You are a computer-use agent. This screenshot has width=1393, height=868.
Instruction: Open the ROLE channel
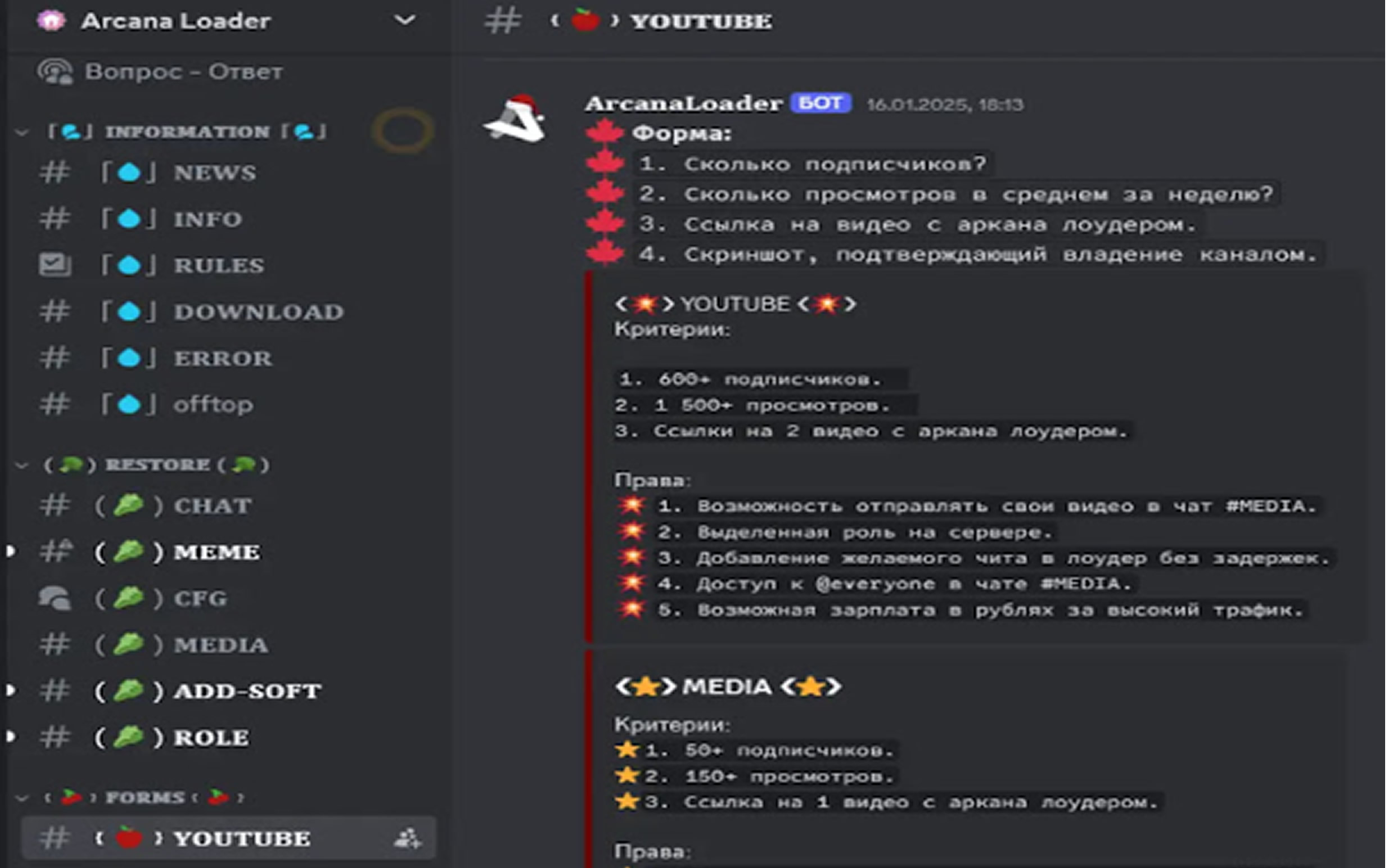211,738
